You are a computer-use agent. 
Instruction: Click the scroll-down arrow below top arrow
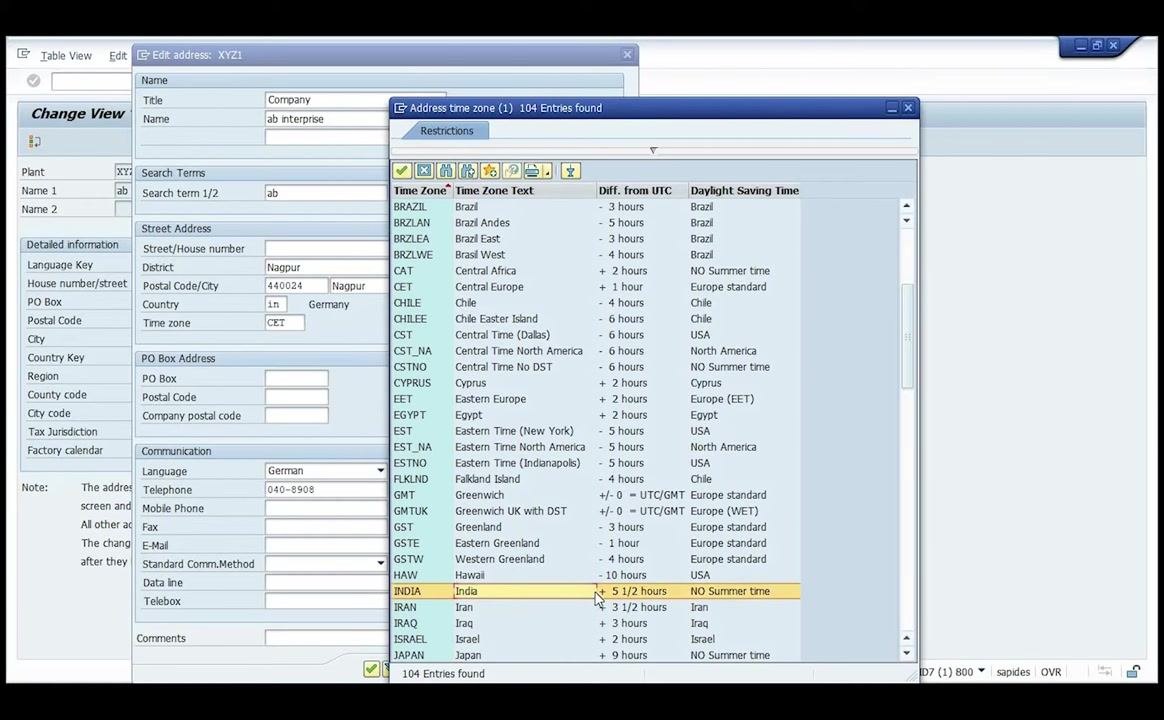906,220
